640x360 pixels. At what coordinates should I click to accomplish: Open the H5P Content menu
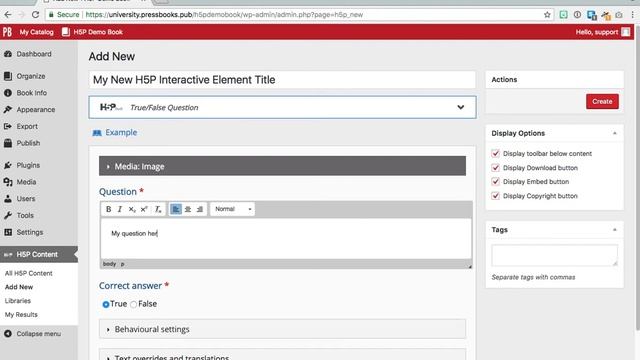click(39, 254)
